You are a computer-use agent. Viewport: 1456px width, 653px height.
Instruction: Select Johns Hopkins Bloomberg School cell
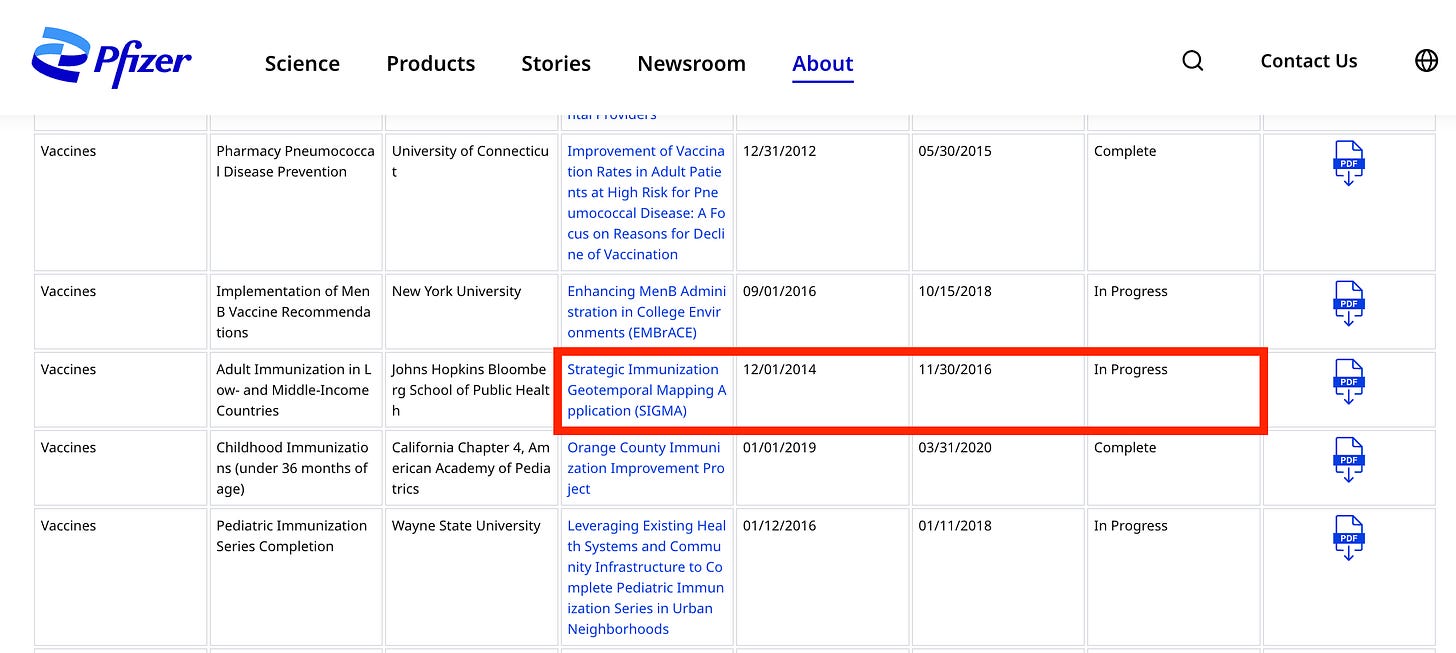(470, 389)
